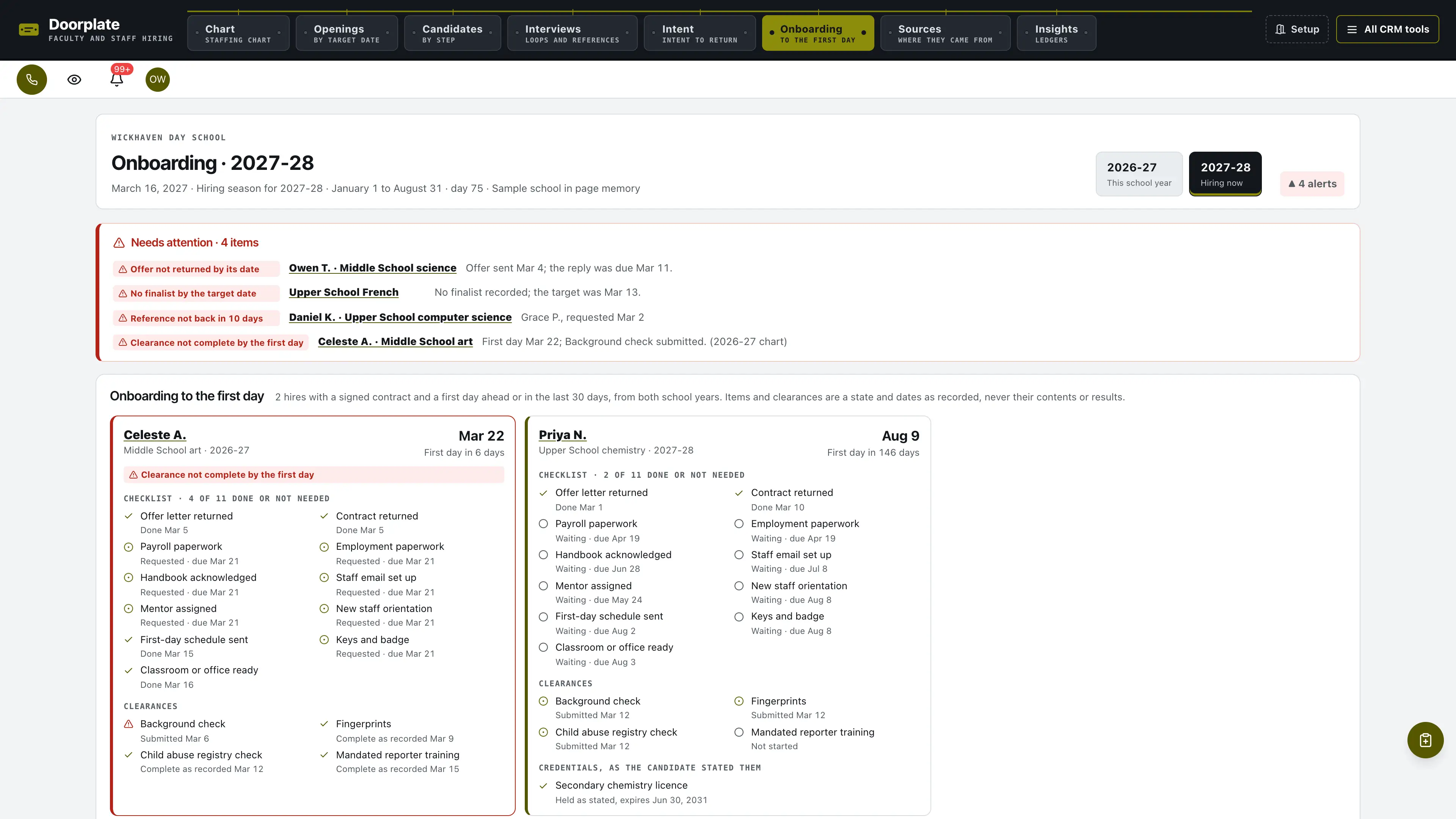
Task: Switch to the Openings tab
Action: coord(347,33)
